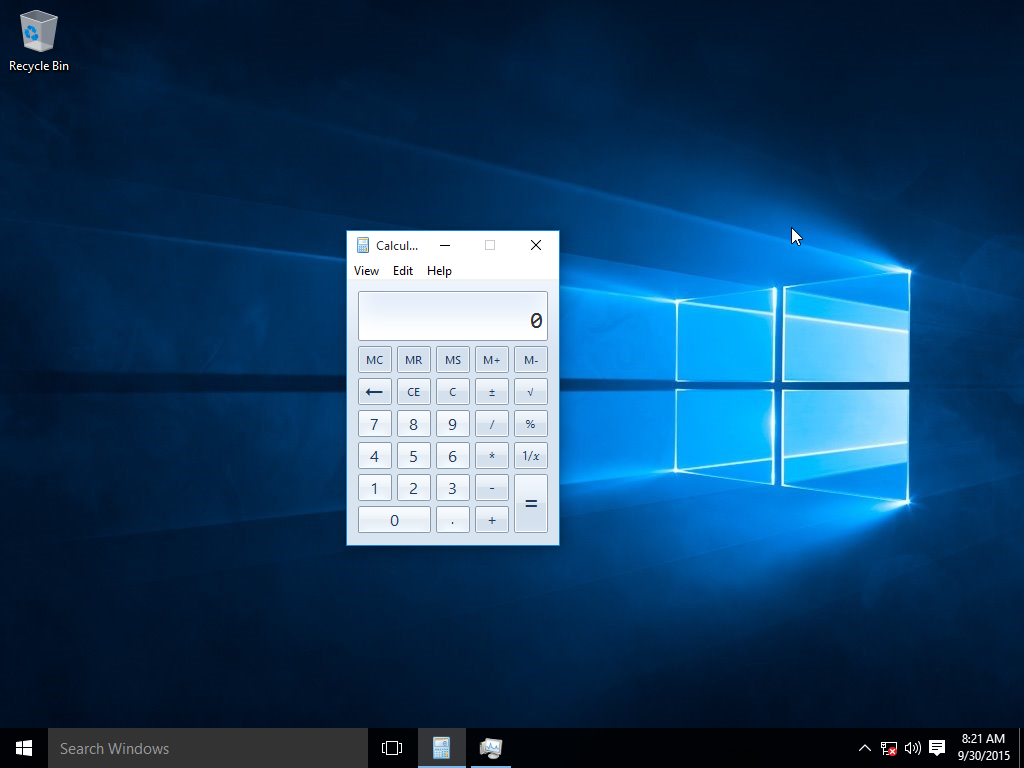Viewport: 1024px width, 768px height.
Task: Click the square root button
Action: click(x=530, y=392)
